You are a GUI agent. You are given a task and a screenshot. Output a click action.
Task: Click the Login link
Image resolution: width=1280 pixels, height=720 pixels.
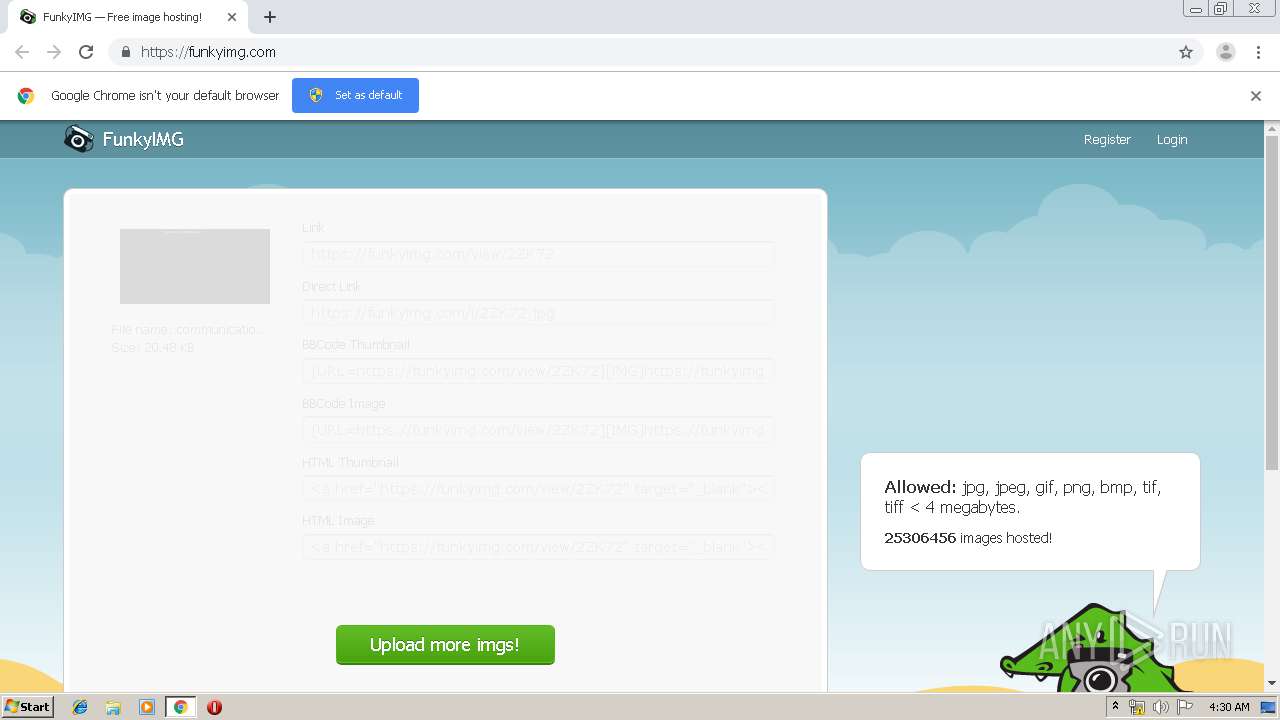pyautogui.click(x=1172, y=140)
